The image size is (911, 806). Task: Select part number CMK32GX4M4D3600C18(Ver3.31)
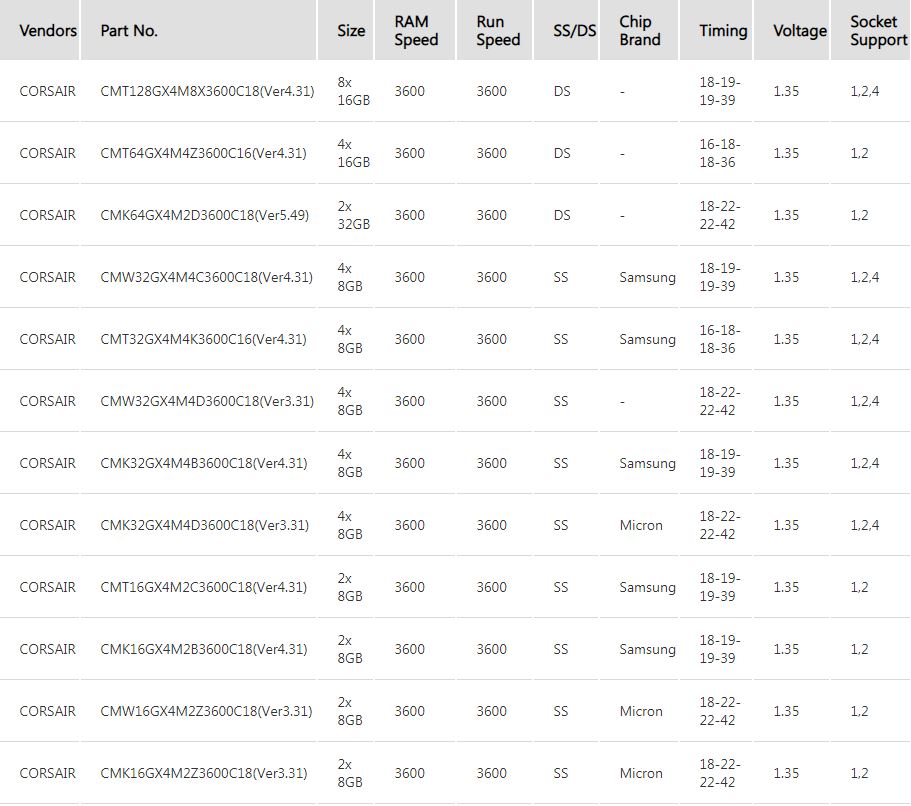205,525
